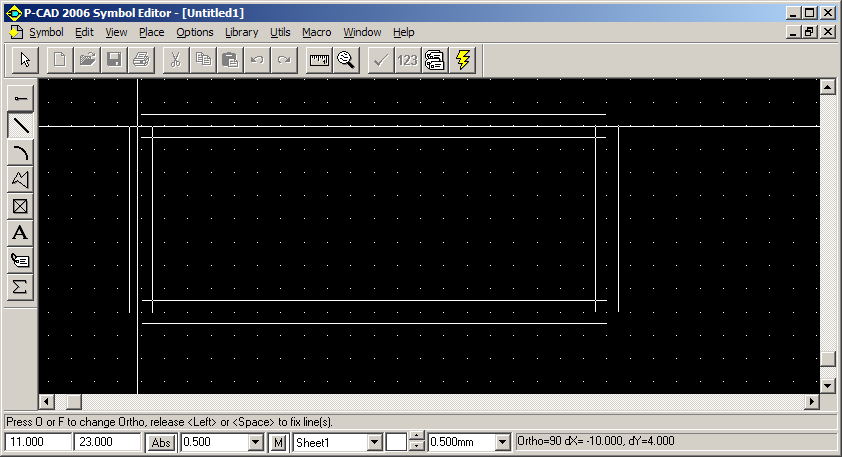
Task: Open the Place menu
Action: [x=151, y=32]
